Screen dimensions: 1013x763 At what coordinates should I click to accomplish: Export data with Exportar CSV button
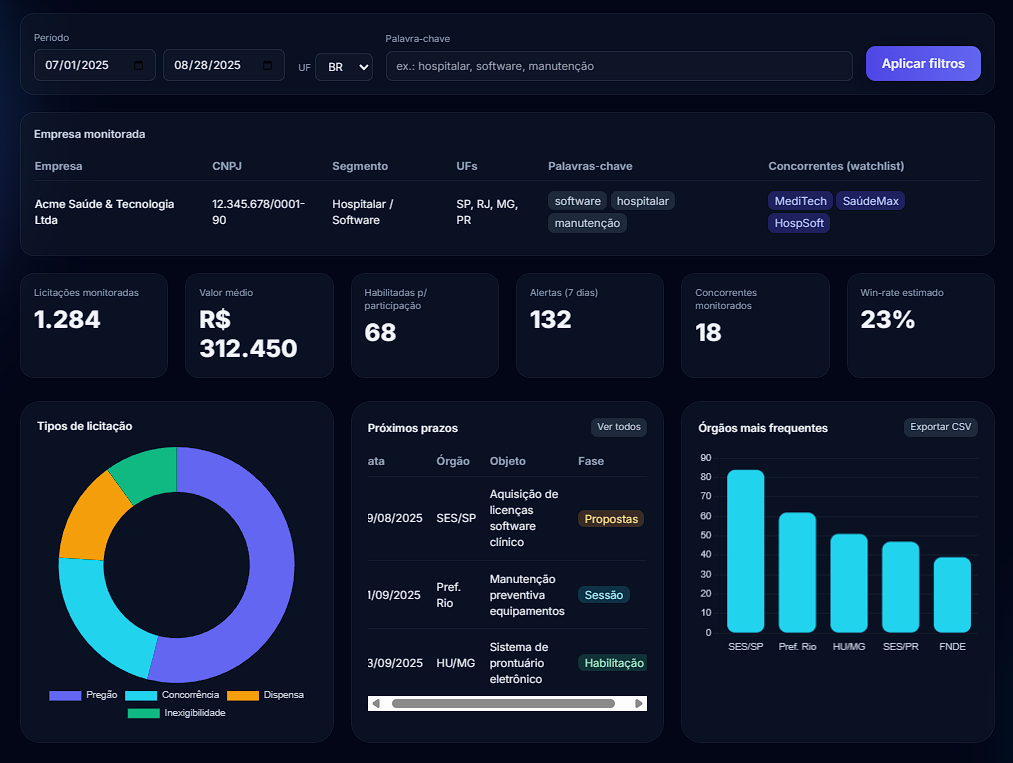click(x=940, y=427)
